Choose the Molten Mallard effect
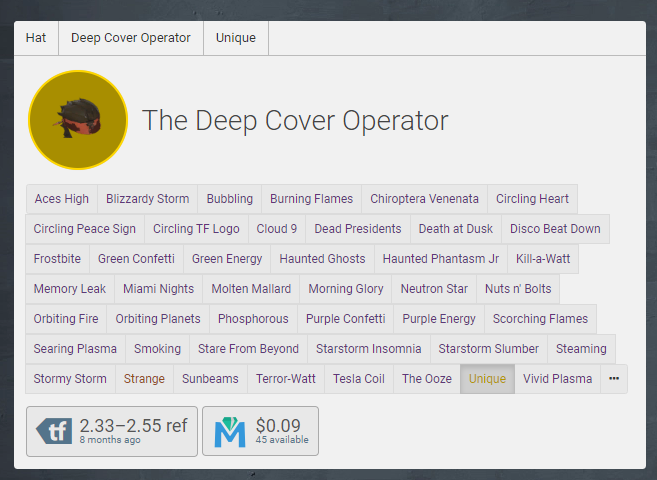This screenshot has height=480, width=657. (251, 289)
